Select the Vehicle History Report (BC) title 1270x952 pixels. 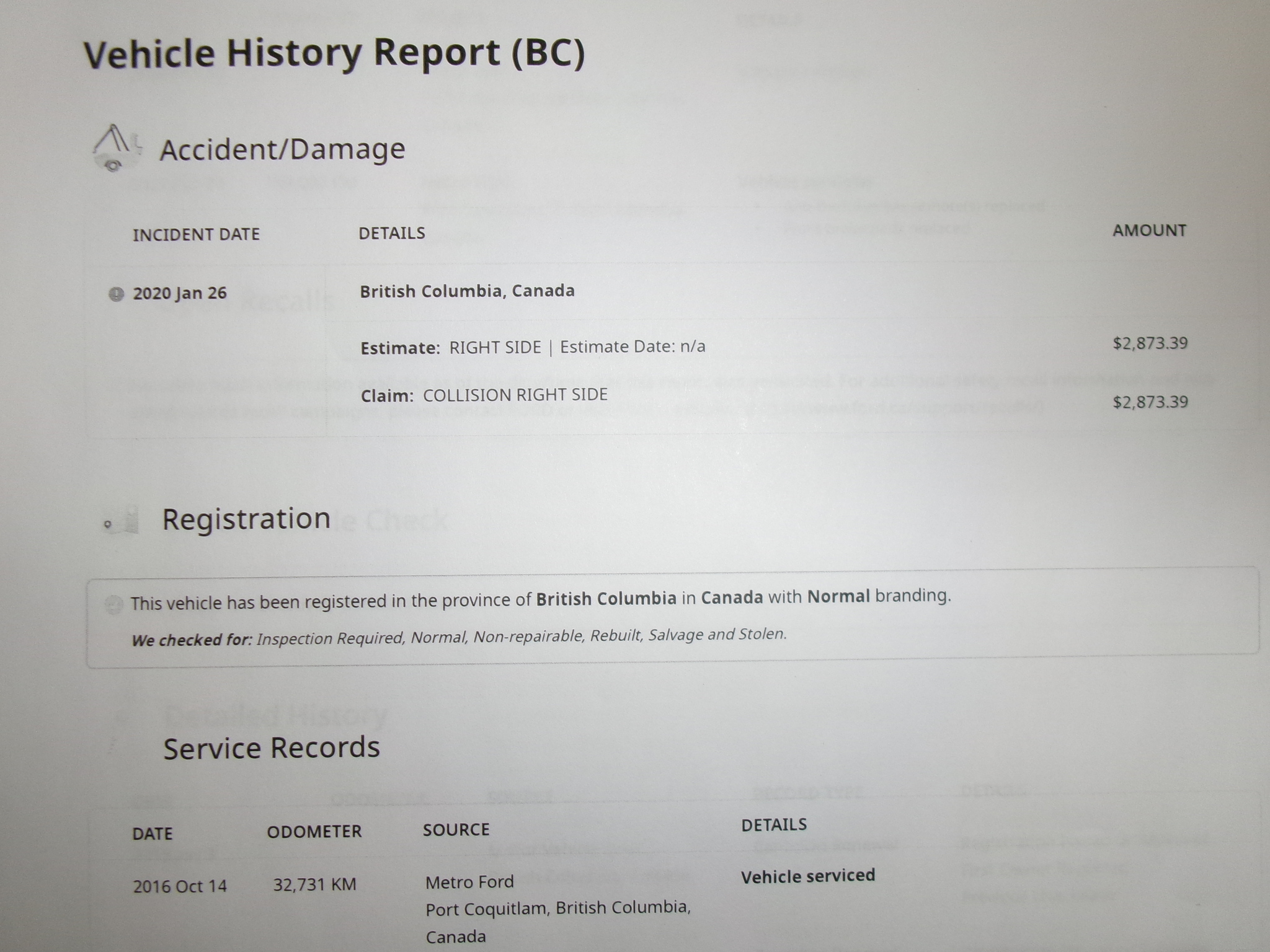coord(334,53)
